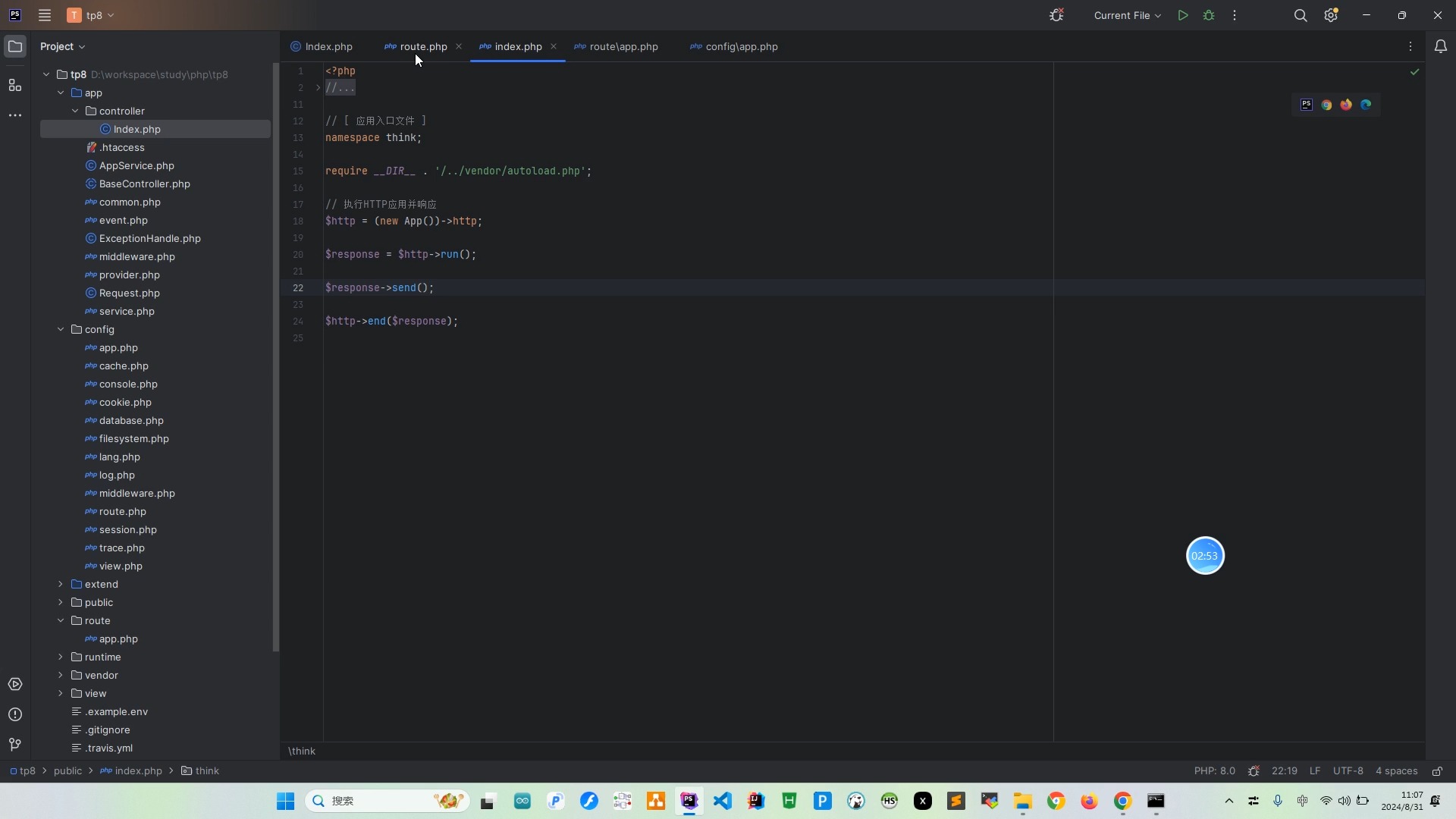Open Firefox from the taskbar
The image size is (1456, 819).
pos(1089,801)
